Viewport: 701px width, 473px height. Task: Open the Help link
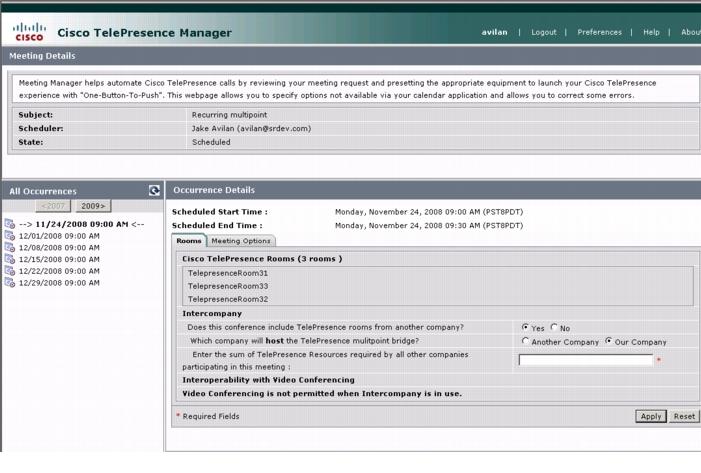click(x=651, y=32)
